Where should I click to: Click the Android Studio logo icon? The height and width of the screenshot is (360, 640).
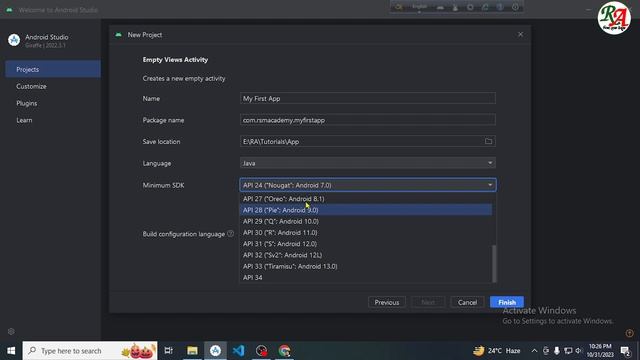pos(14,40)
